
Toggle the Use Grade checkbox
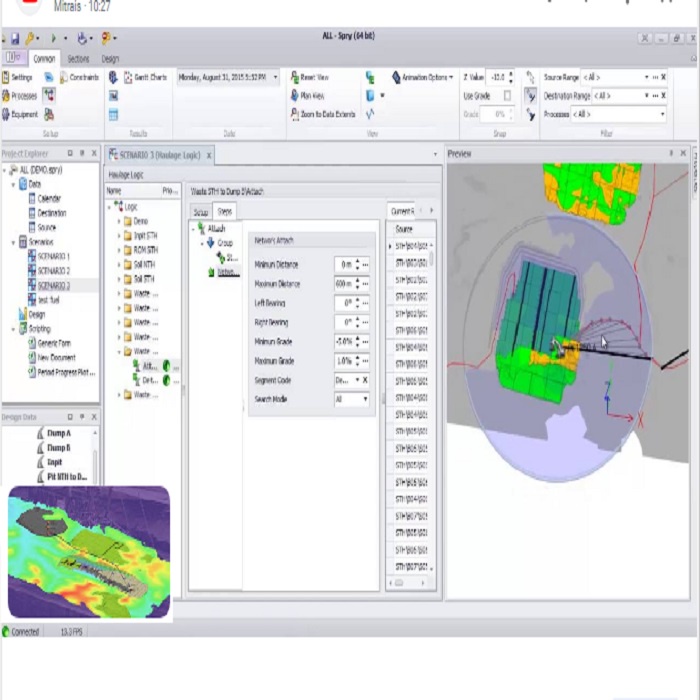point(507,96)
